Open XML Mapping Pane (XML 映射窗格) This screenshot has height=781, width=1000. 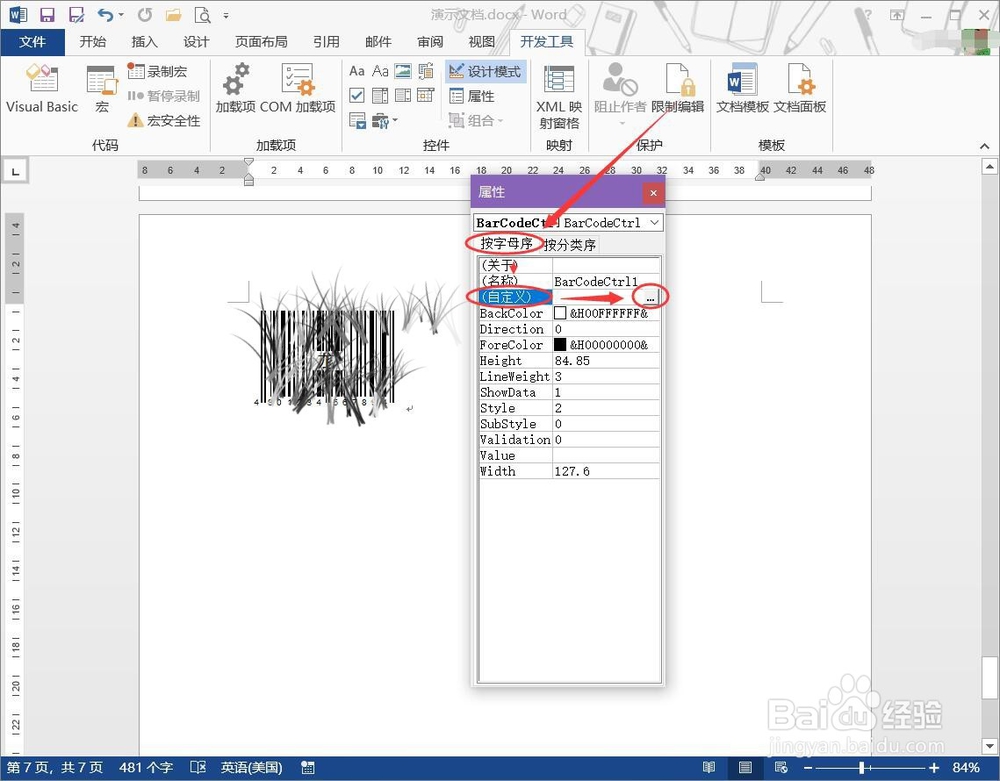[x=559, y=96]
